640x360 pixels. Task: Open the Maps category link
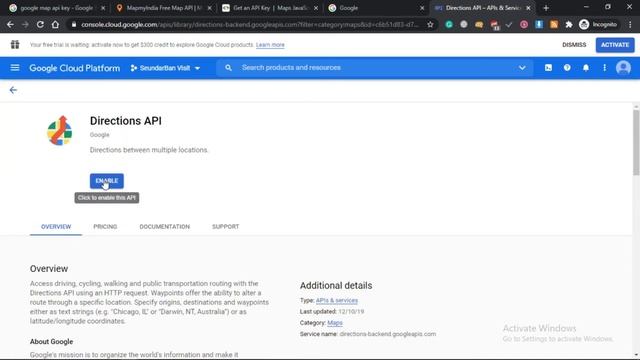point(335,323)
